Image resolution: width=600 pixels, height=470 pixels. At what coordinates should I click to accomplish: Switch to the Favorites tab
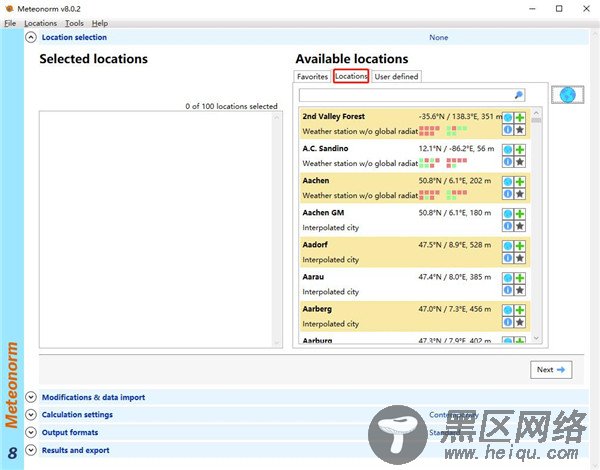tap(312, 77)
